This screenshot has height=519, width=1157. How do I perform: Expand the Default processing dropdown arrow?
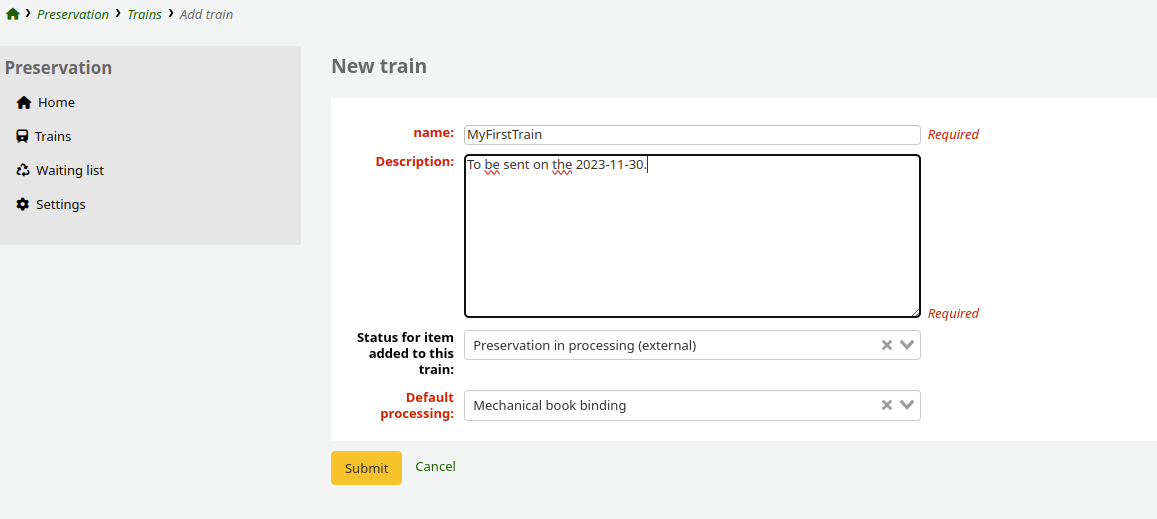click(907, 405)
